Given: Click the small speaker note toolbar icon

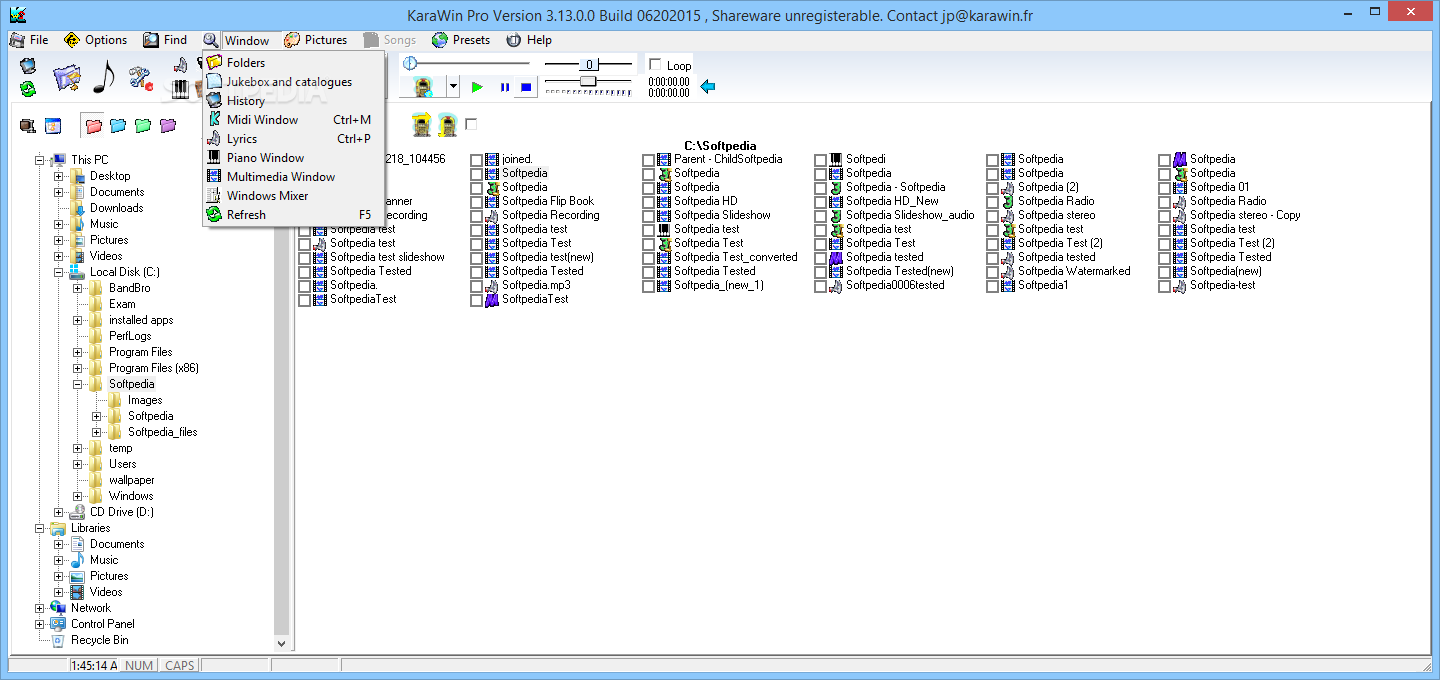Looking at the screenshot, I should coord(180,66).
